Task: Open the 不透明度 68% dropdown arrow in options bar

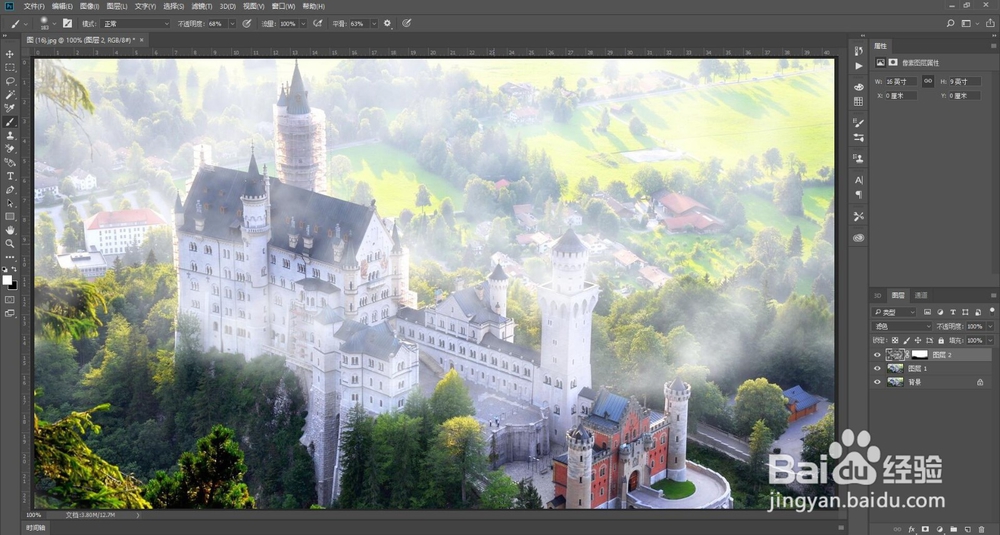Action: (232, 24)
